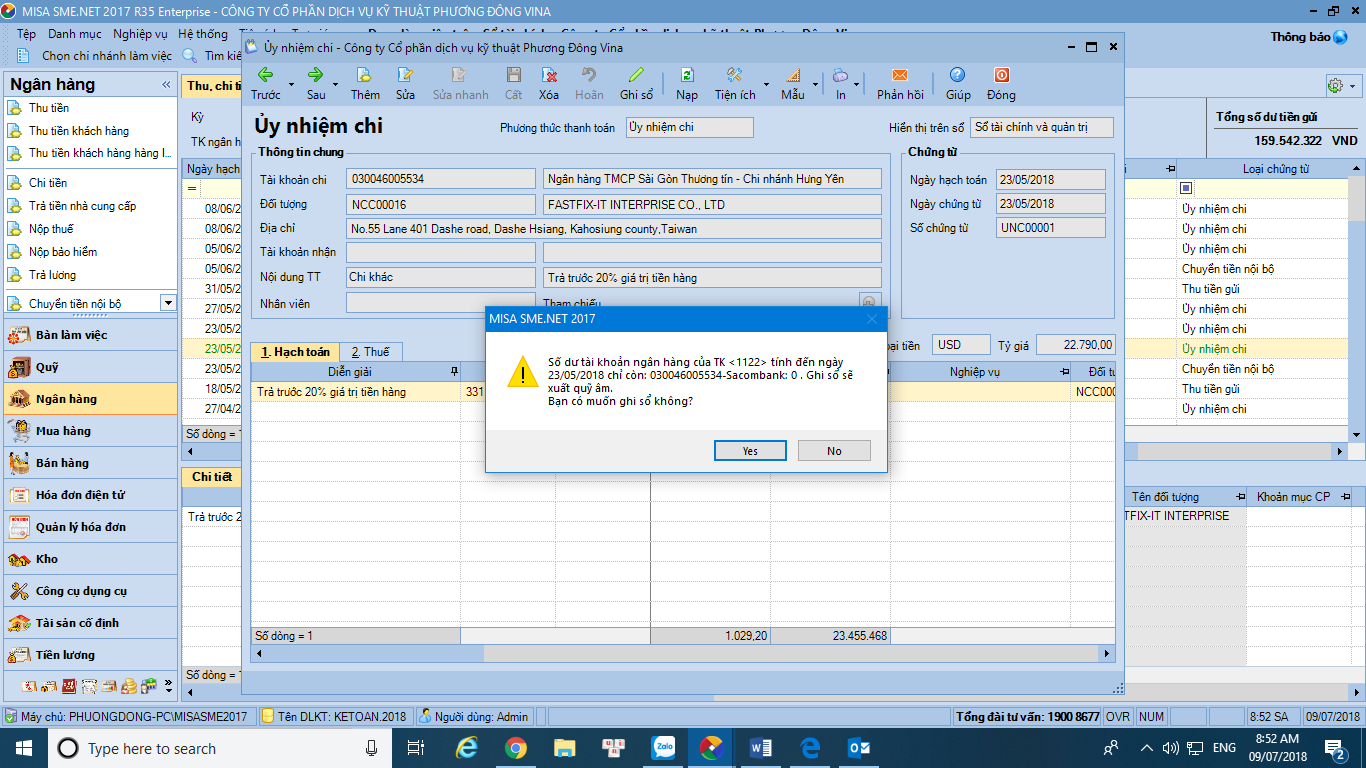The width and height of the screenshot is (1366, 768).
Task: Click the In (print) toolbar icon
Action: [841, 76]
